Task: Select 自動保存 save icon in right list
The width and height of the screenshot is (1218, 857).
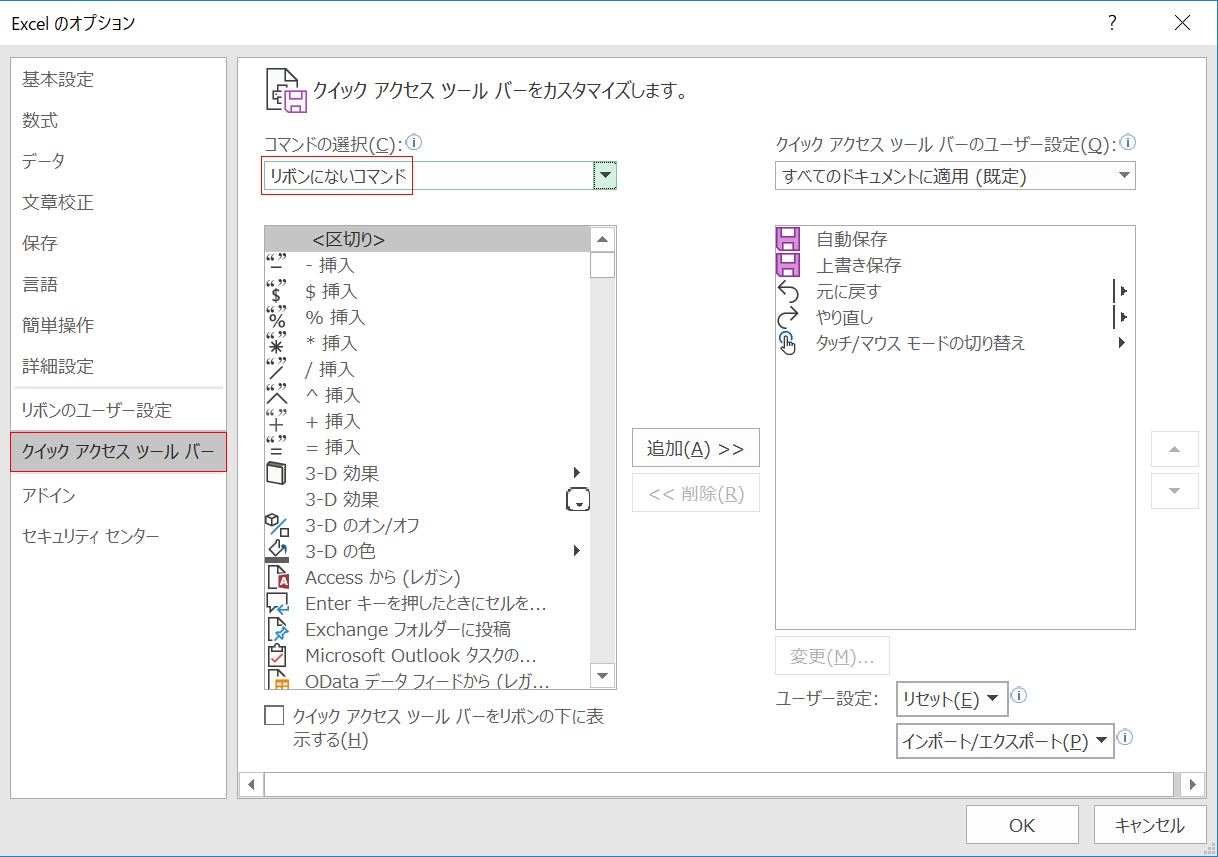Action: tap(788, 239)
